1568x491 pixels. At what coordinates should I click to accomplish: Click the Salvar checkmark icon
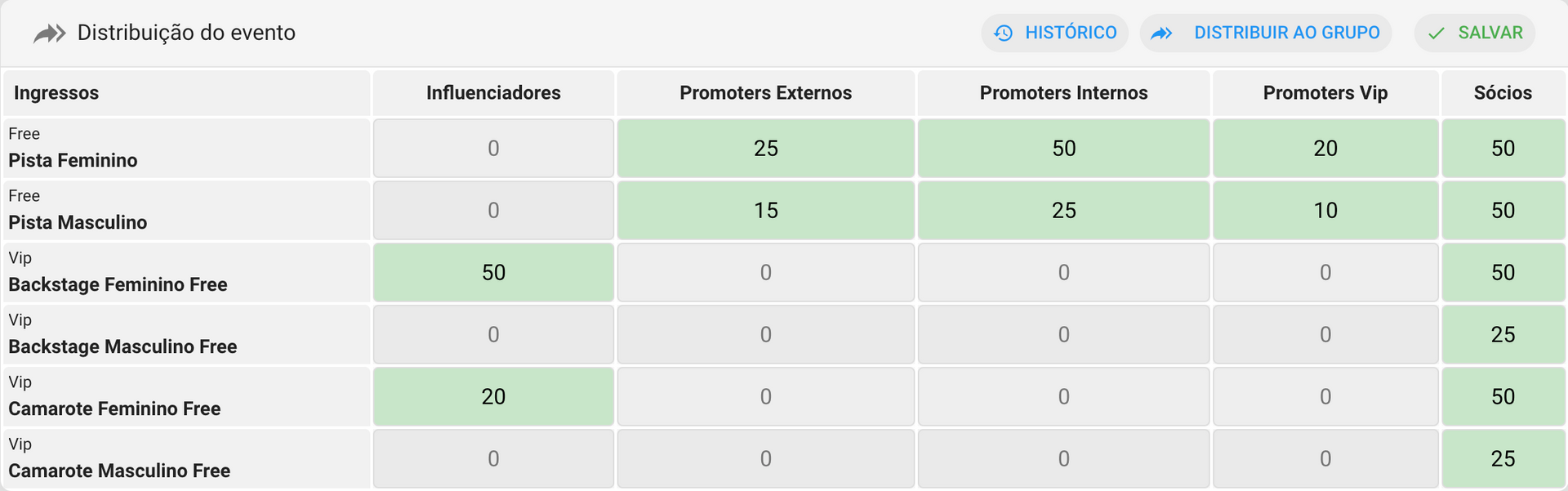click(x=1436, y=33)
